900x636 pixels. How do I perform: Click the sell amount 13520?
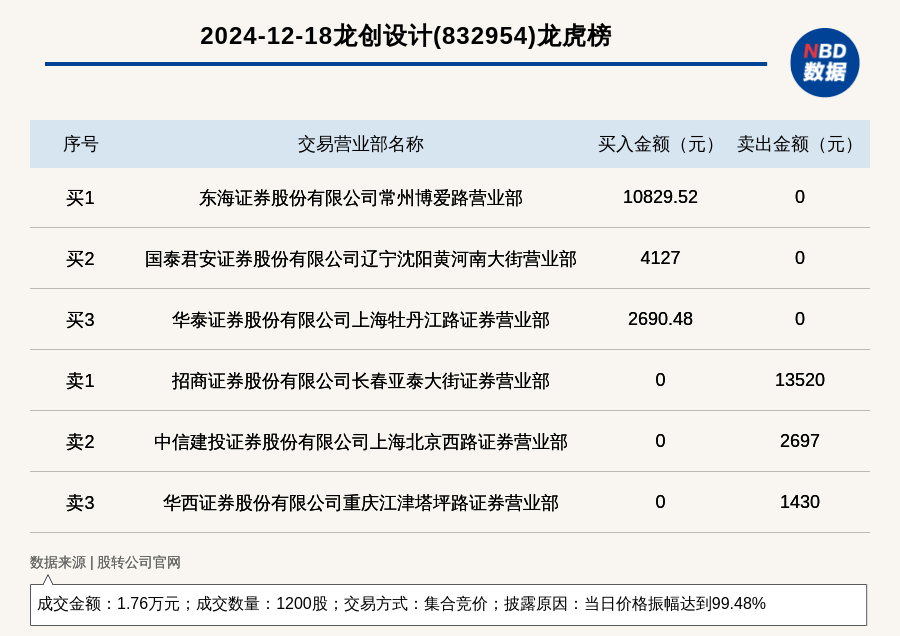click(x=800, y=379)
